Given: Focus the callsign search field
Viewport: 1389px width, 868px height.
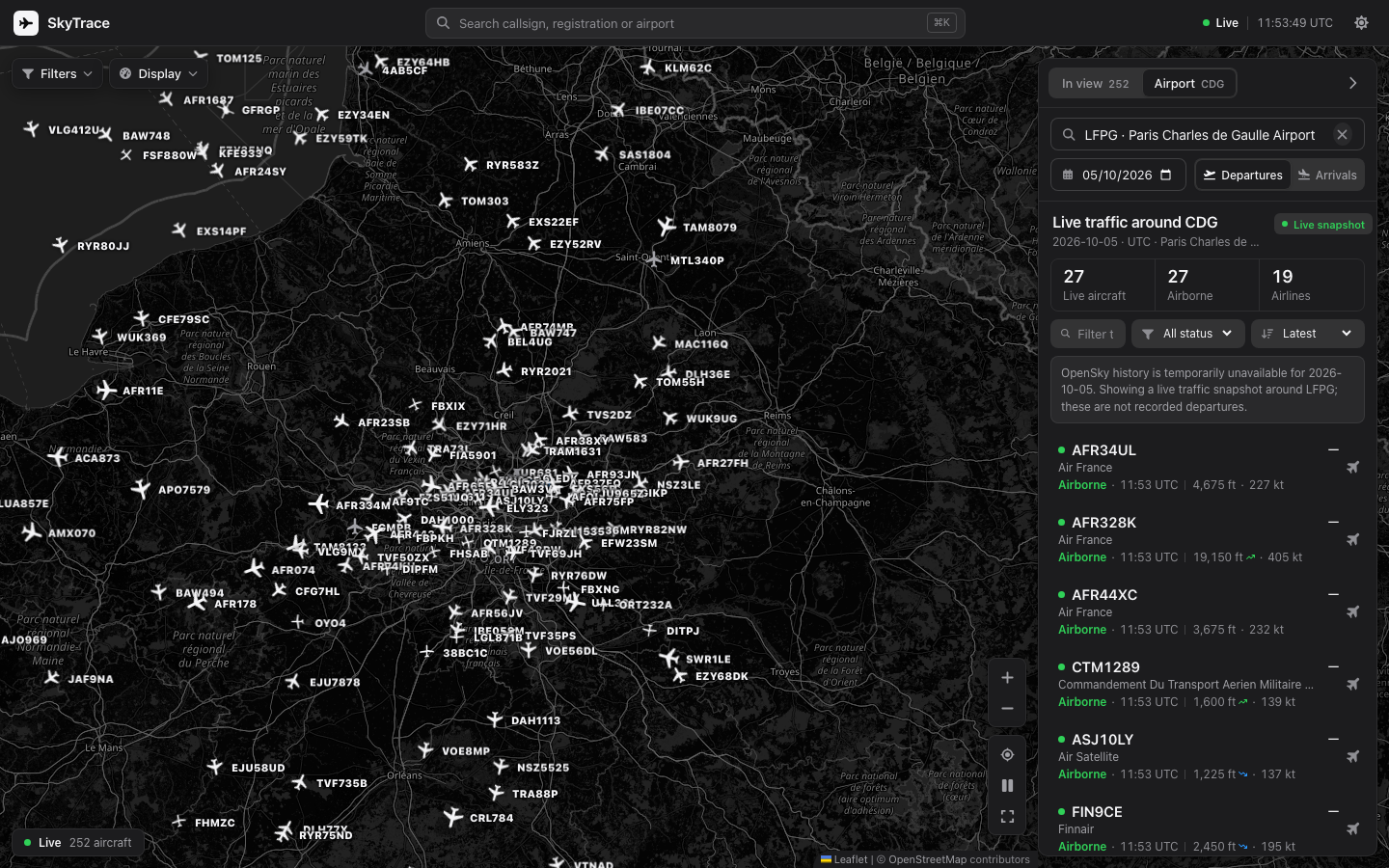Looking at the screenshot, I should [694, 23].
